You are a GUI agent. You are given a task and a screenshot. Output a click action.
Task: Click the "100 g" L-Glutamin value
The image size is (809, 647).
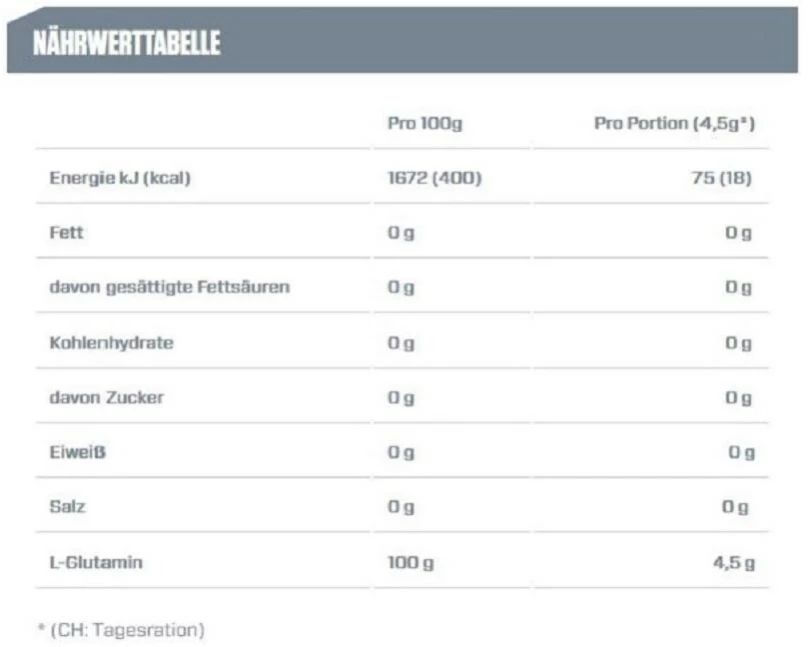pos(411,562)
